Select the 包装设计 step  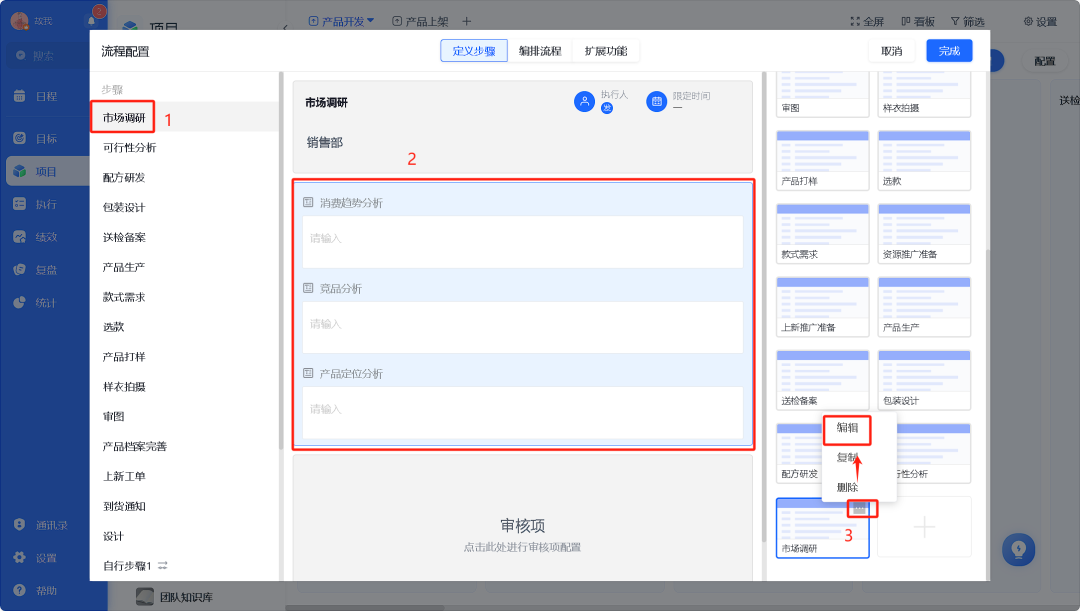(x=124, y=207)
